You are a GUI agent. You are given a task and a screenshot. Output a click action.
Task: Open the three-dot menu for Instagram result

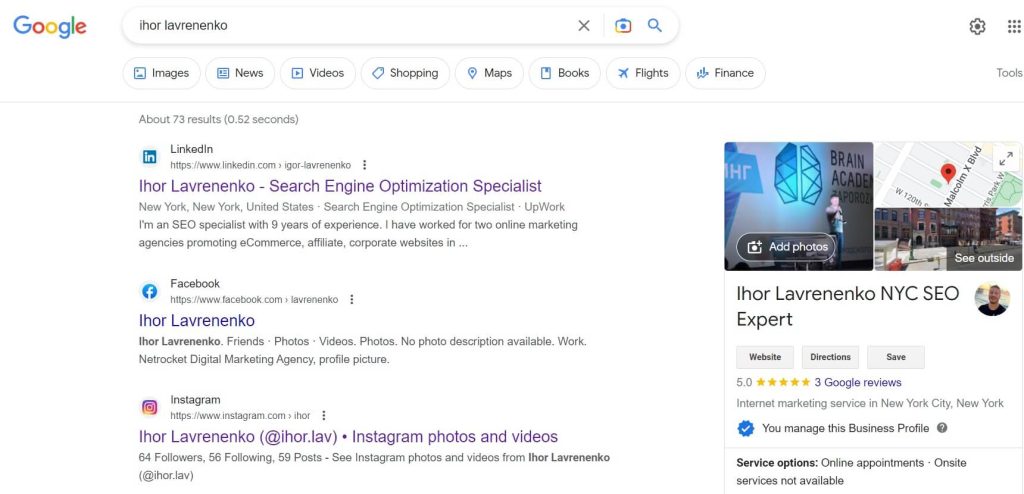tap(323, 416)
